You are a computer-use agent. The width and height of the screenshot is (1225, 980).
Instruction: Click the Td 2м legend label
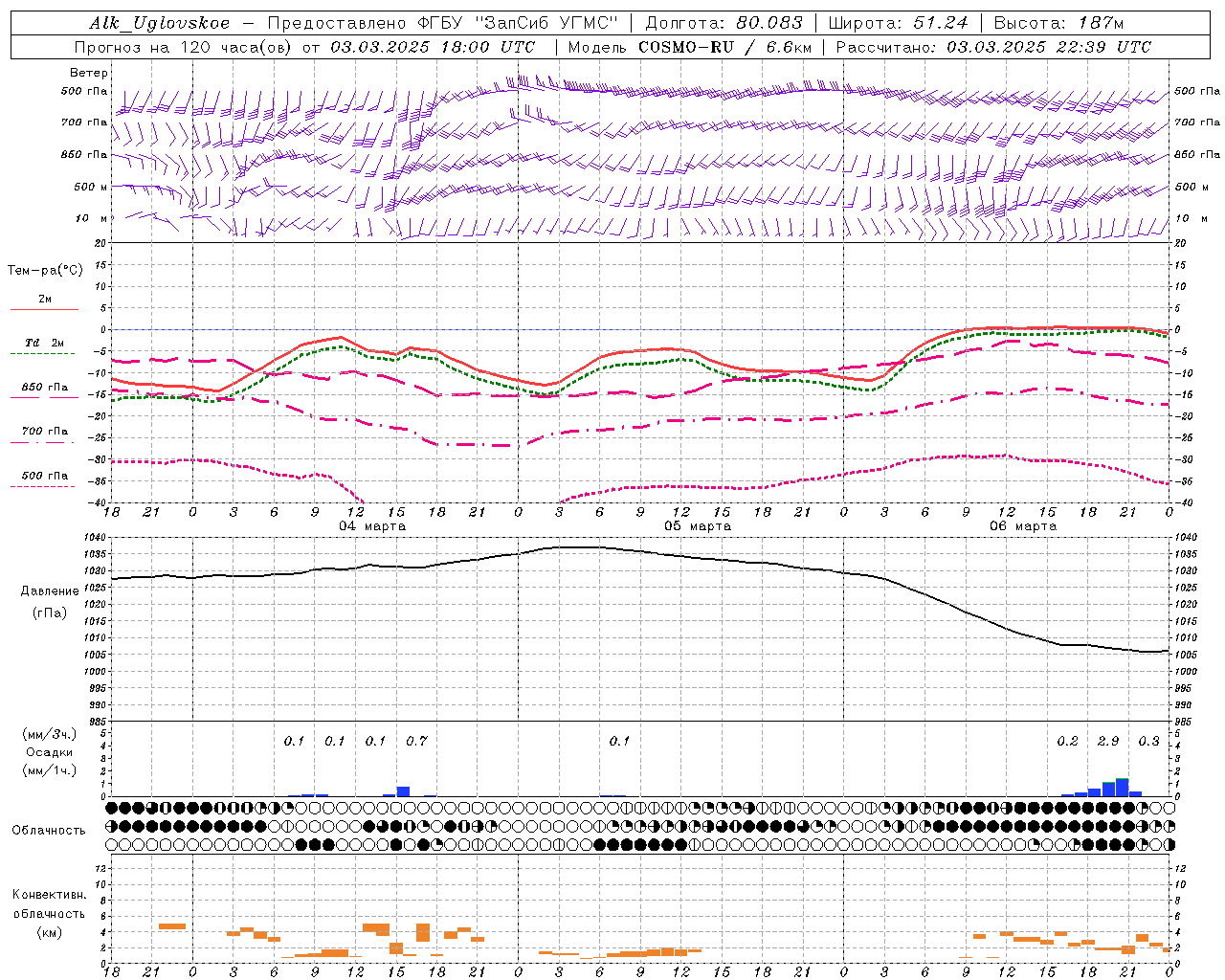44,343
